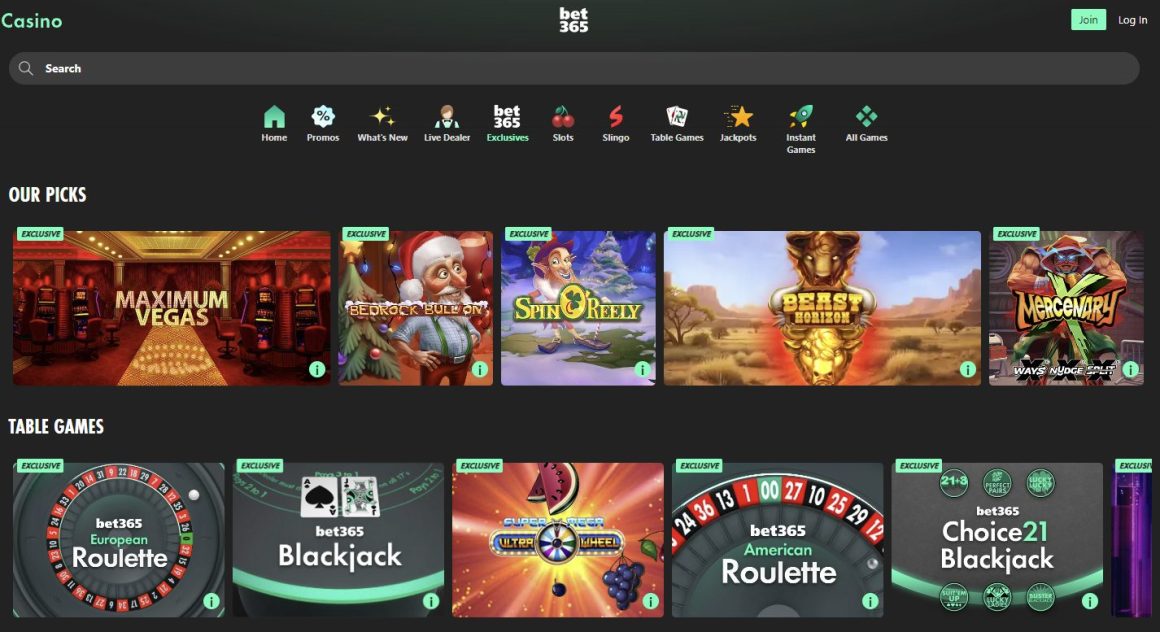Show info for European Roulette game

coord(211,601)
